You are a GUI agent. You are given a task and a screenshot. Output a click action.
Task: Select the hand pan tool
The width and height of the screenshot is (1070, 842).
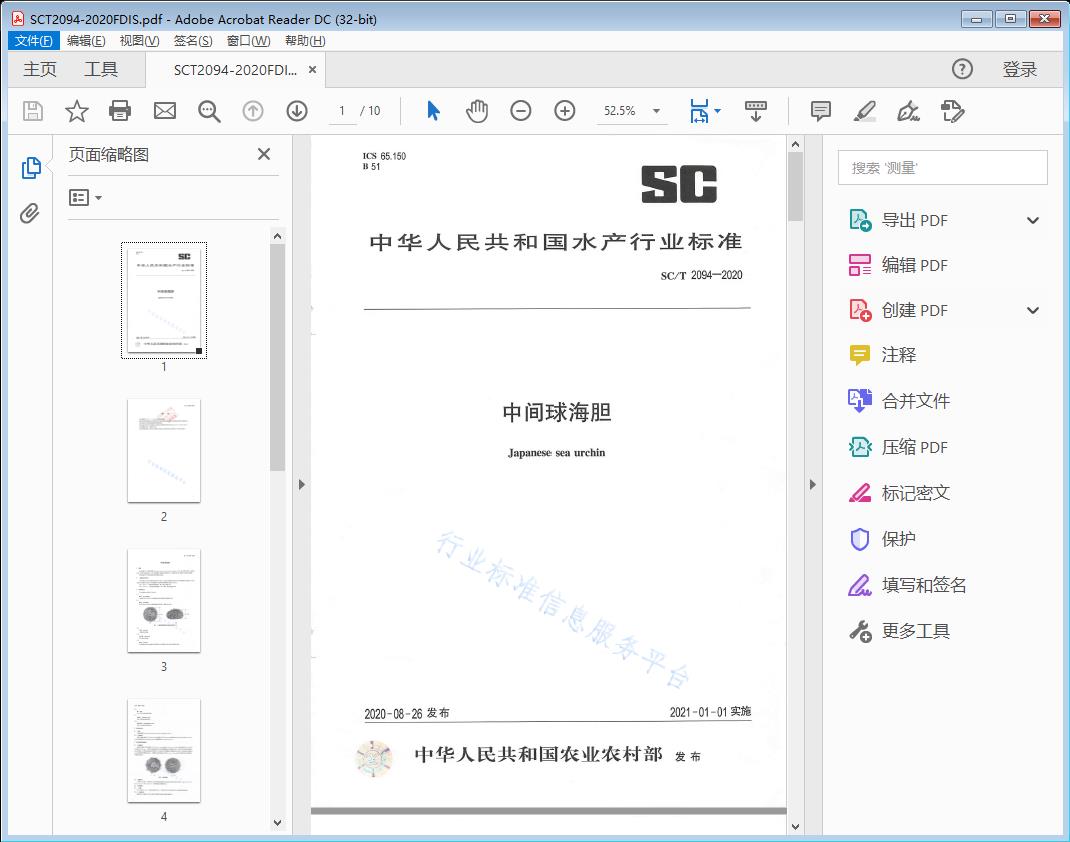pos(477,111)
